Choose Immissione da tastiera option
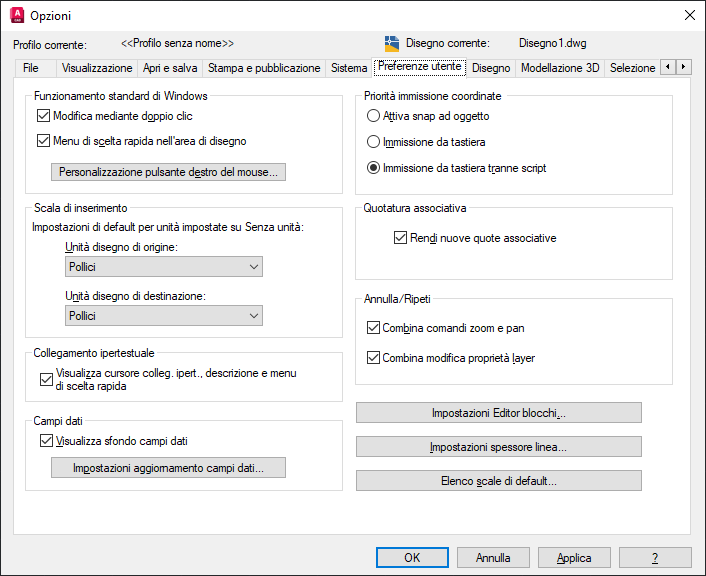 [373, 142]
